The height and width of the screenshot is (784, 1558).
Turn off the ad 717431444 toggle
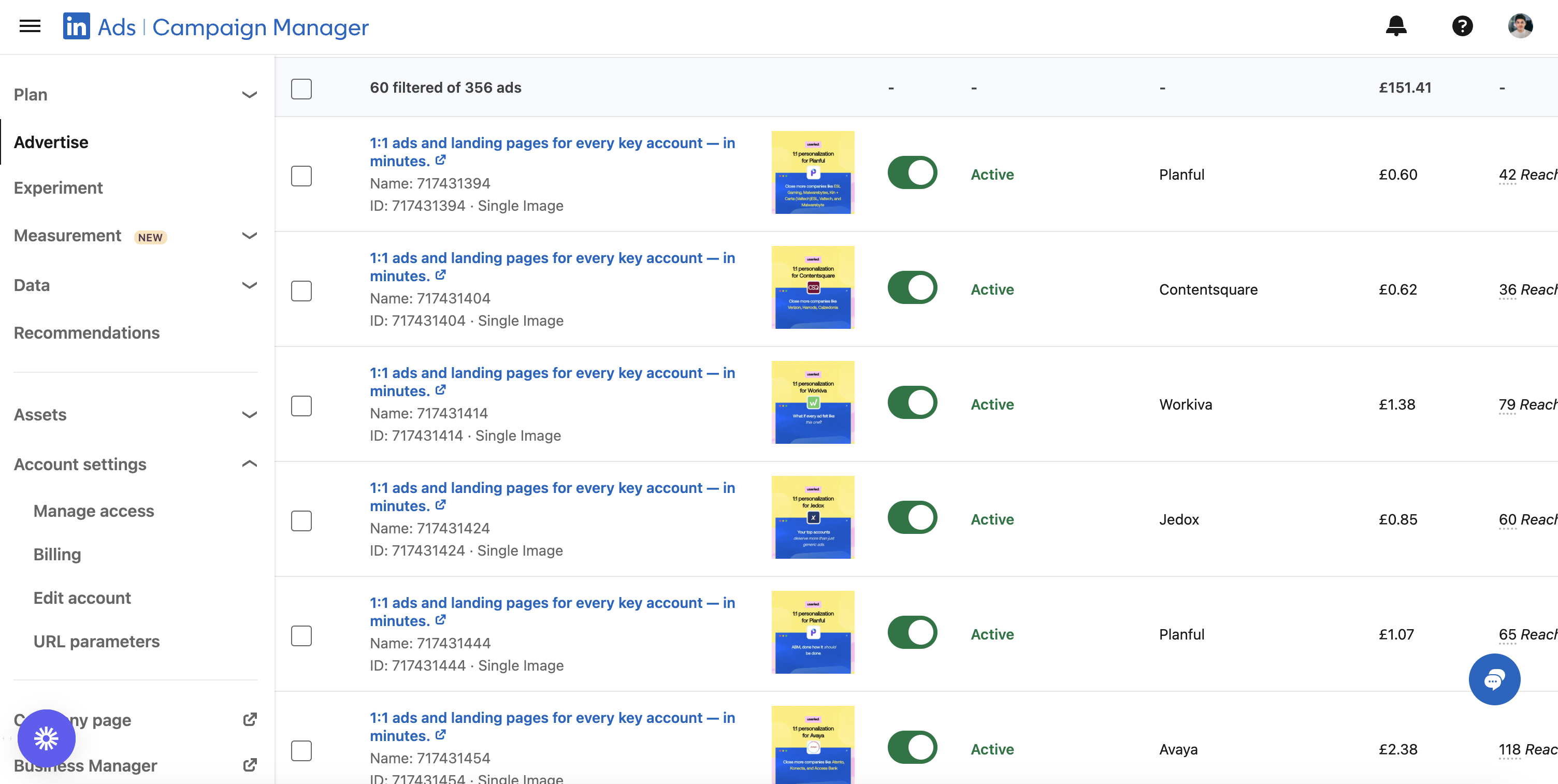click(912, 632)
